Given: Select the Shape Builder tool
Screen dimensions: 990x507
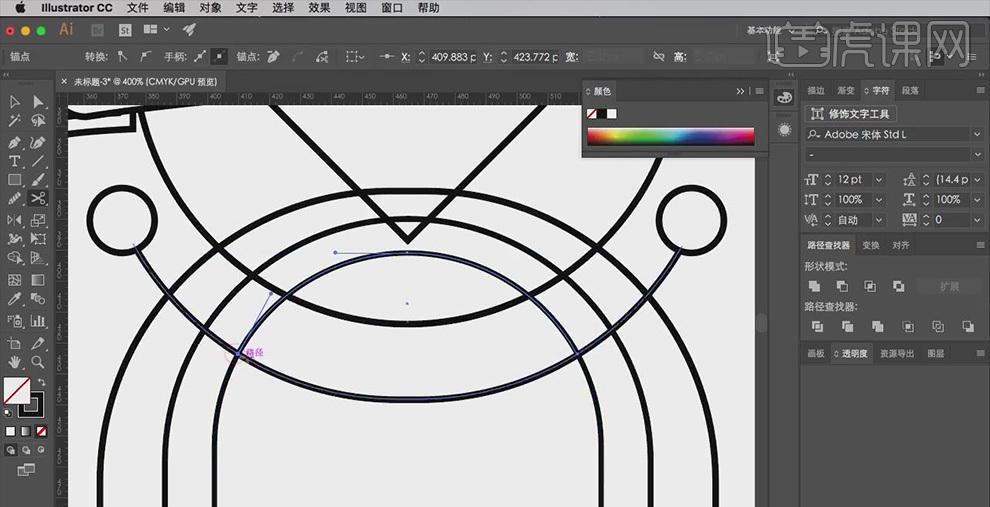Looking at the screenshot, I should (x=15, y=258).
